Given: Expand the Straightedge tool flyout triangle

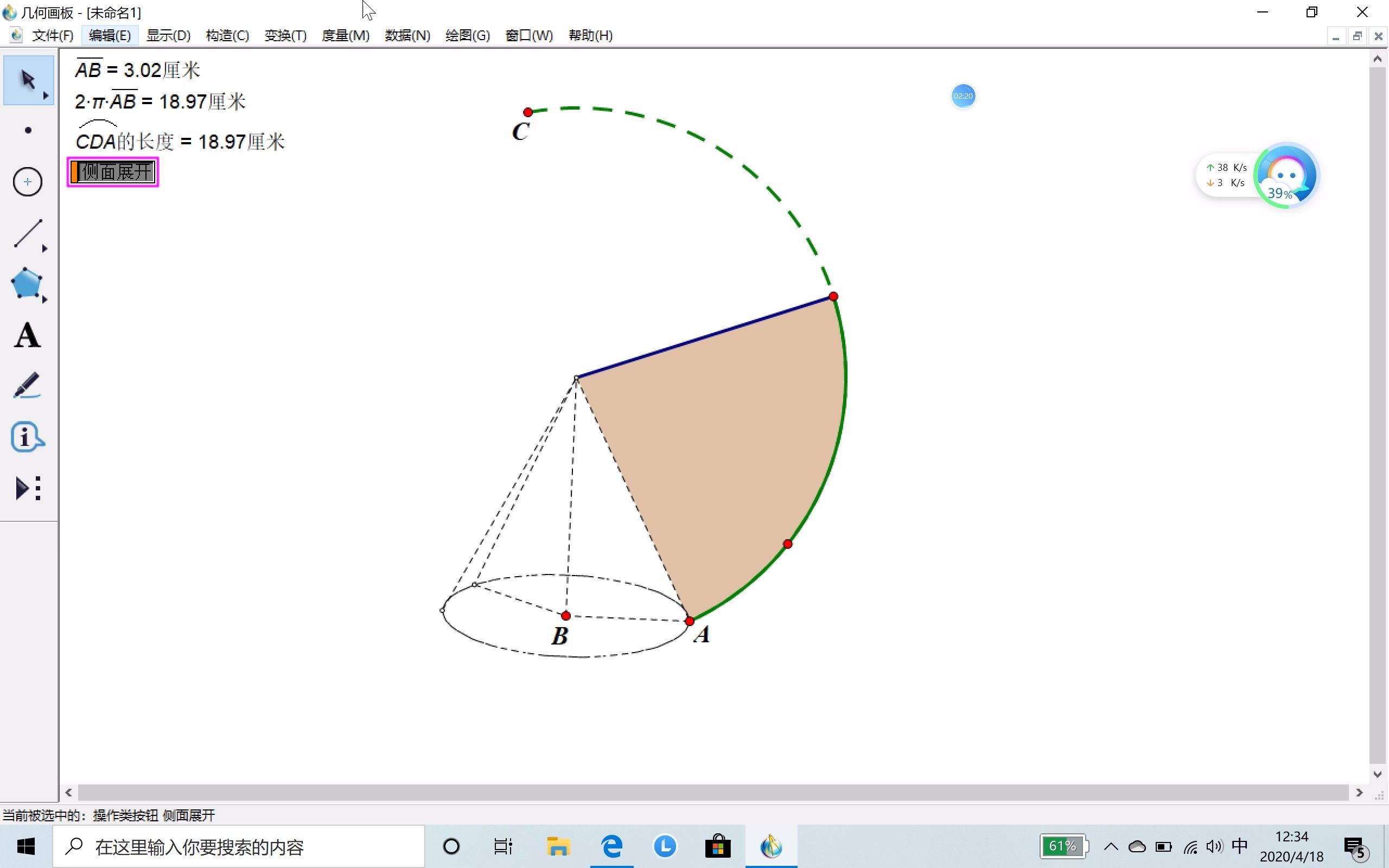Looking at the screenshot, I should tap(45, 248).
